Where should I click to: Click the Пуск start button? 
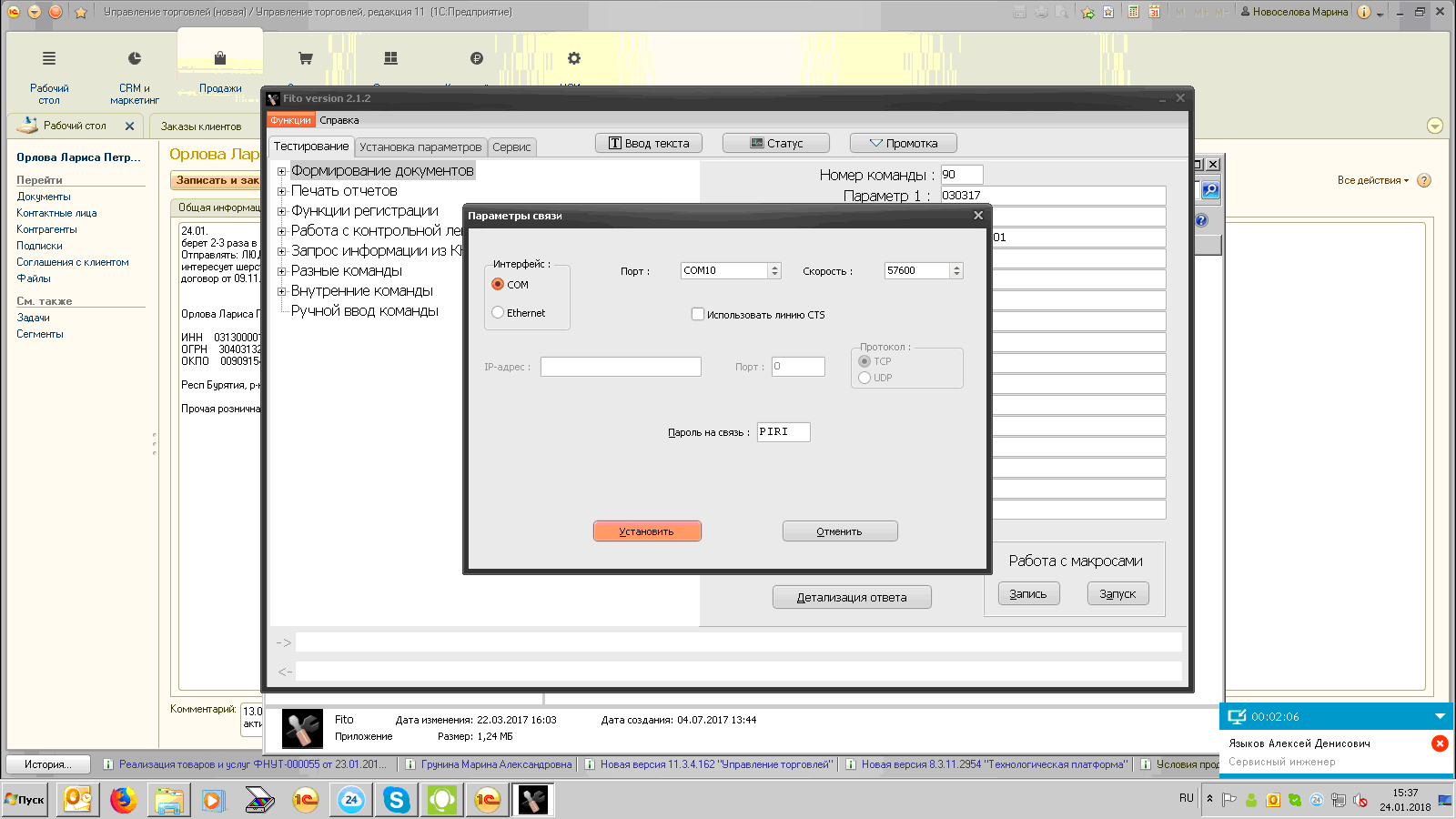pos(25,800)
